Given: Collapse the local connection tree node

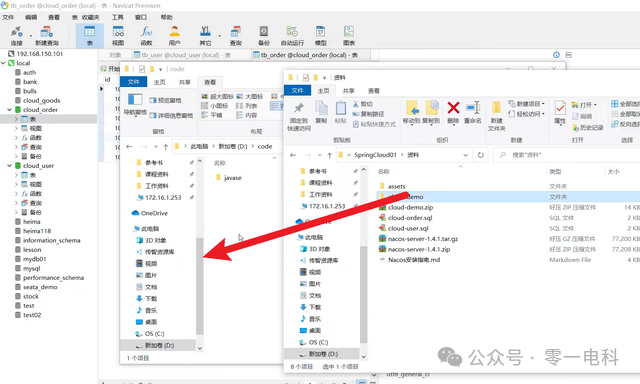Looking at the screenshot, I should click(x=3, y=63).
